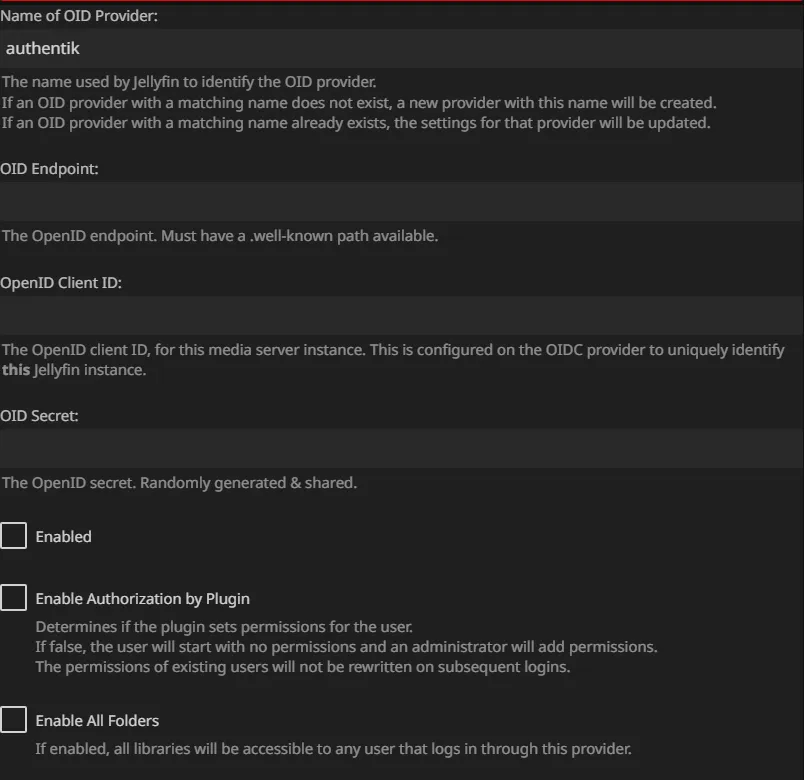The height and width of the screenshot is (780, 804).
Task: Check the Enable All Folders box
Action: coord(14,720)
